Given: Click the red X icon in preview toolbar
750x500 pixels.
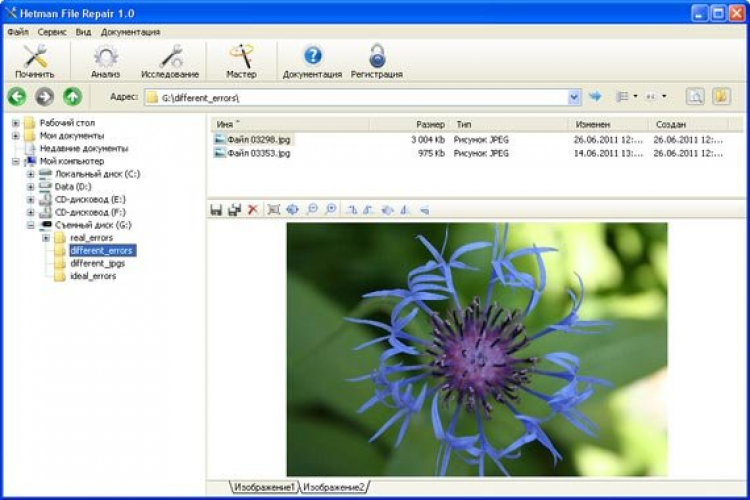Looking at the screenshot, I should [253, 209].
